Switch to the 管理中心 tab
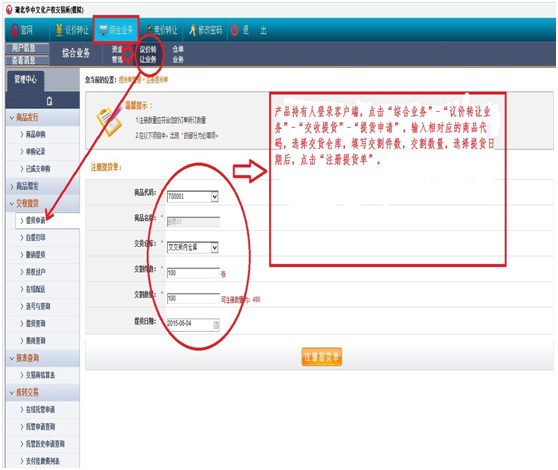The height and width of the screenshot is (470, 558). 25,79
